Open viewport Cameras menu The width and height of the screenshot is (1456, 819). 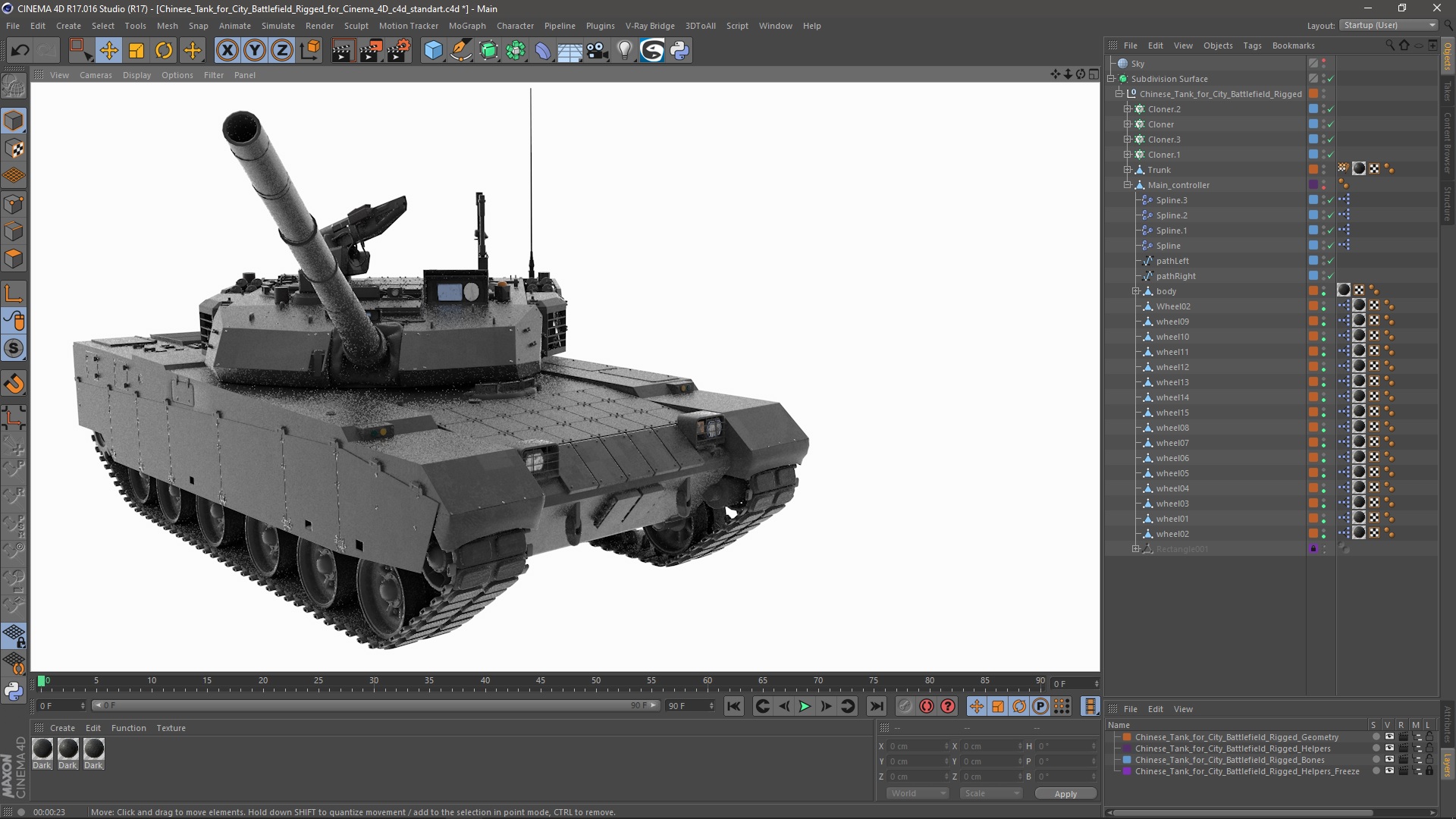[x=96, y=75]
